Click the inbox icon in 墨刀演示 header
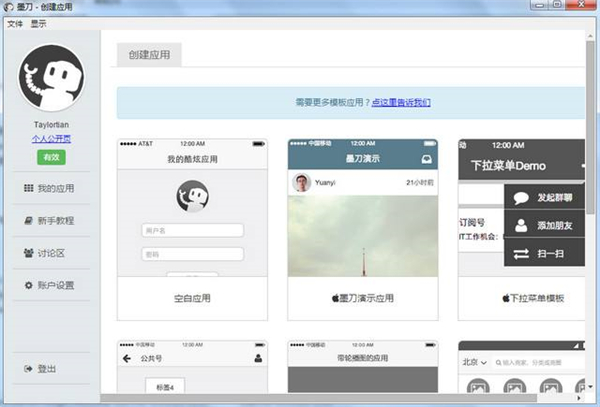 pyautogui.click(x=427, y=158)
